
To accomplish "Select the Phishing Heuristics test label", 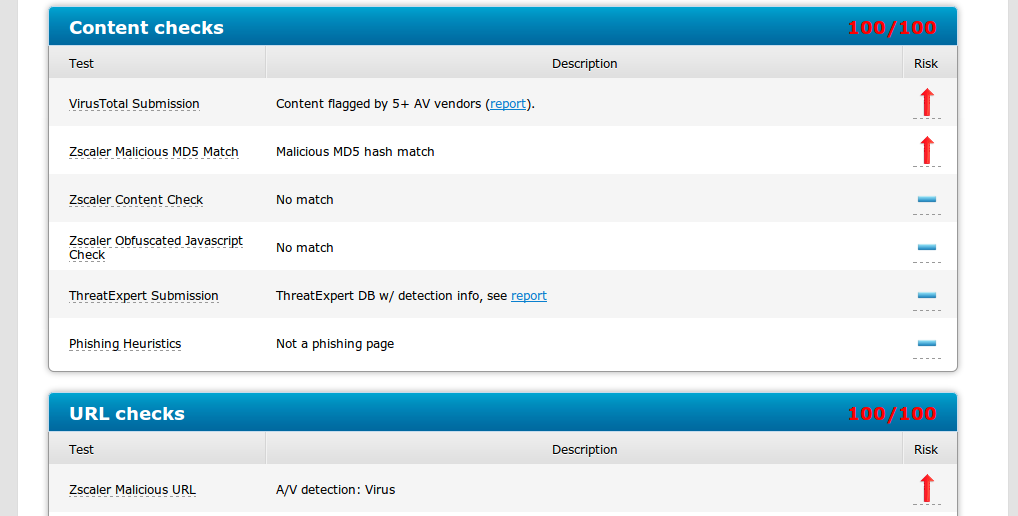I will [x=125, y=344].
